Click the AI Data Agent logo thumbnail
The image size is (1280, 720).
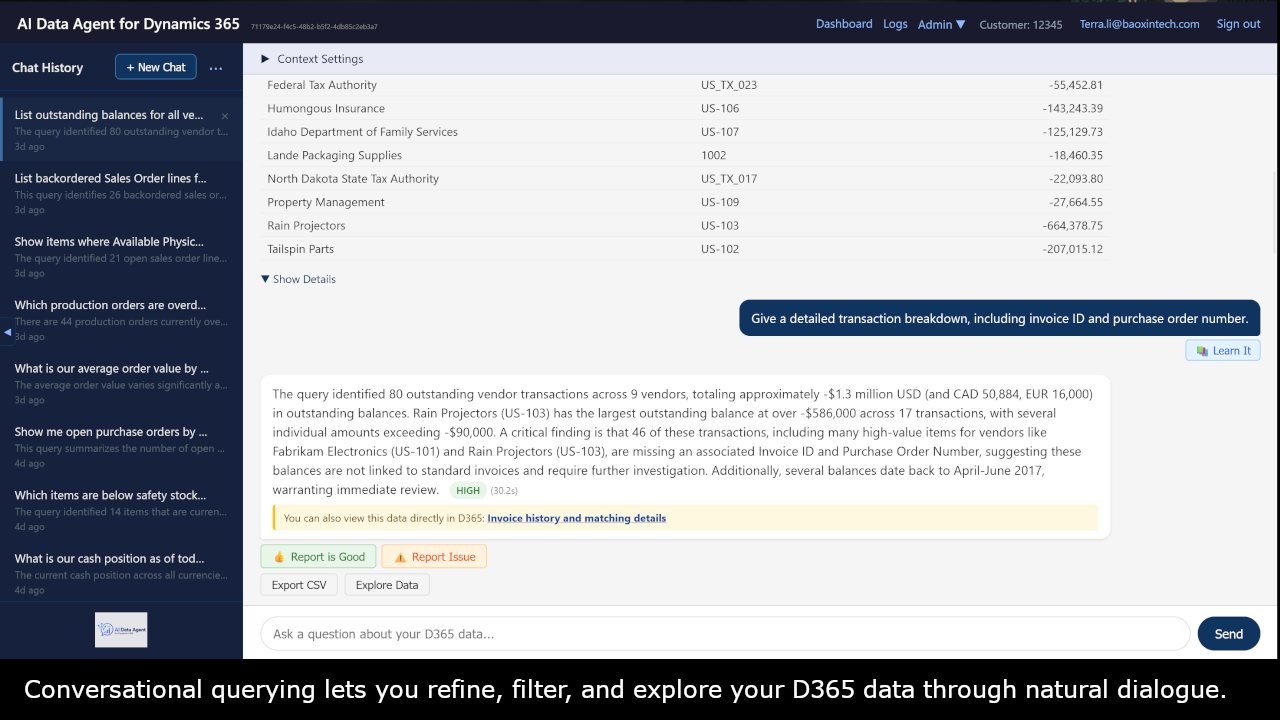pos(121,630)
